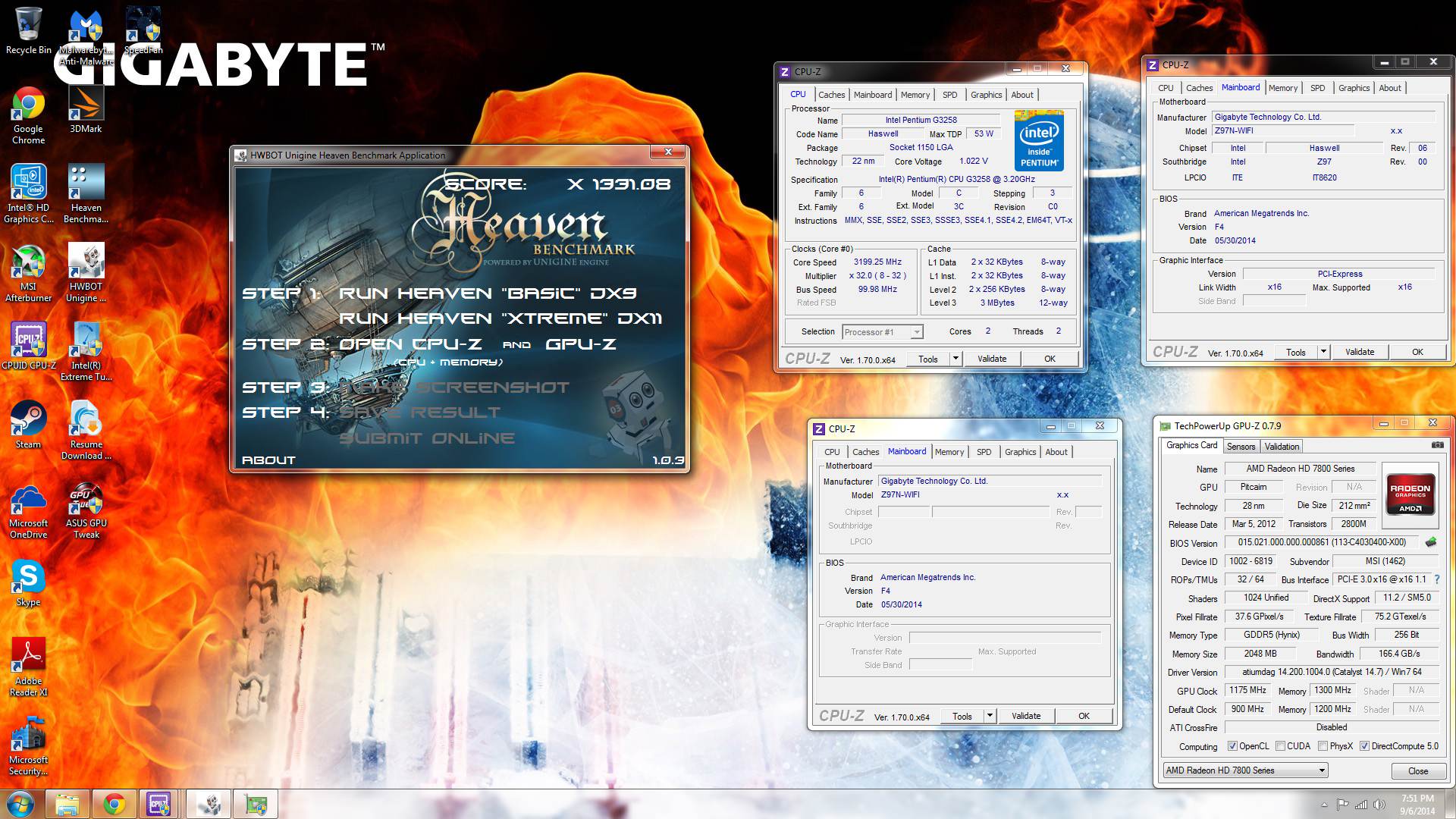Viewport: 1456px width, 819px height.
Task: Click Action Center flag in tray
Action: (x=1342, y=805)
